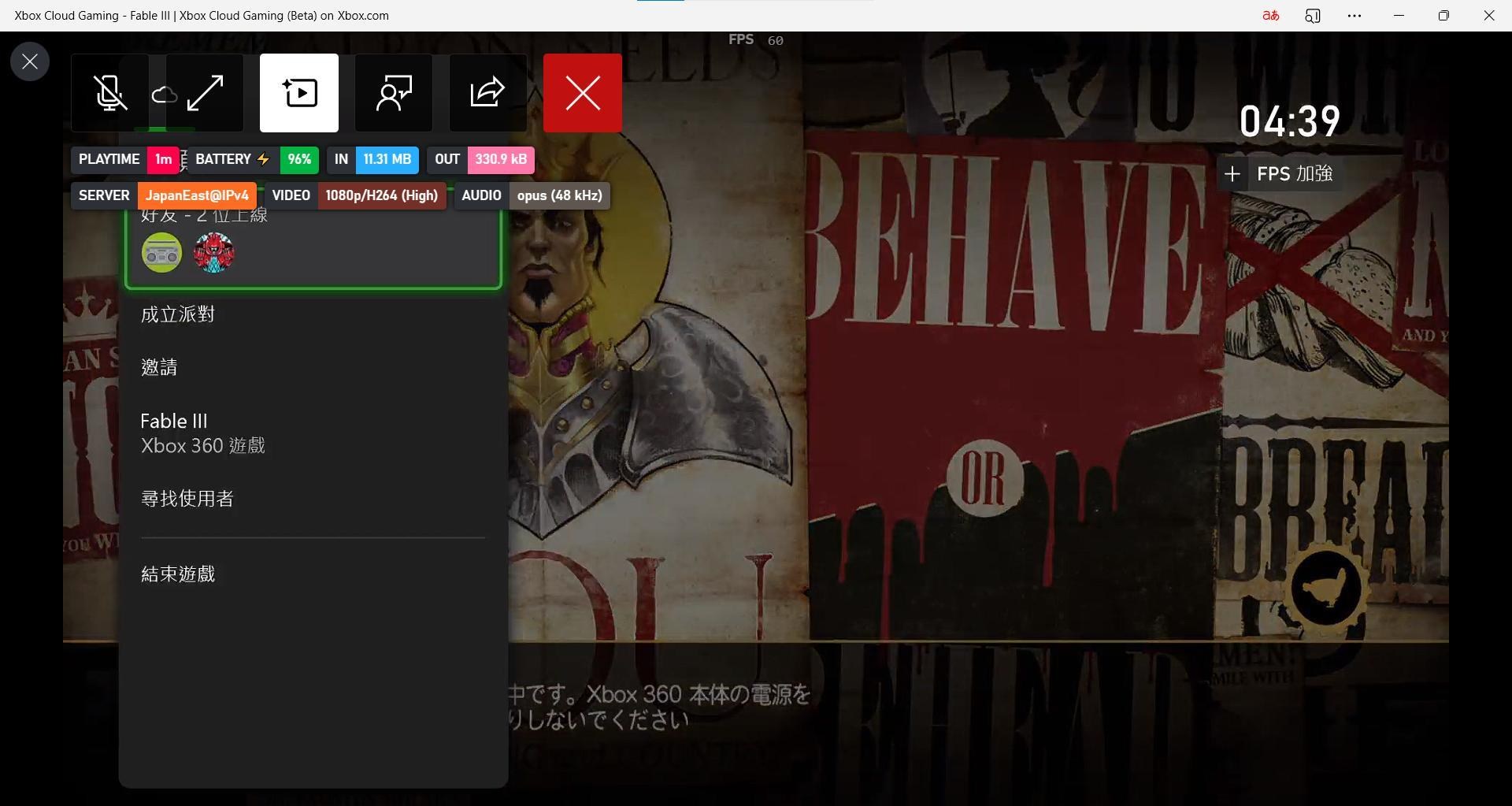
Task: Select 尋找使用者 menu entry
Action: (x=313, y=499)
